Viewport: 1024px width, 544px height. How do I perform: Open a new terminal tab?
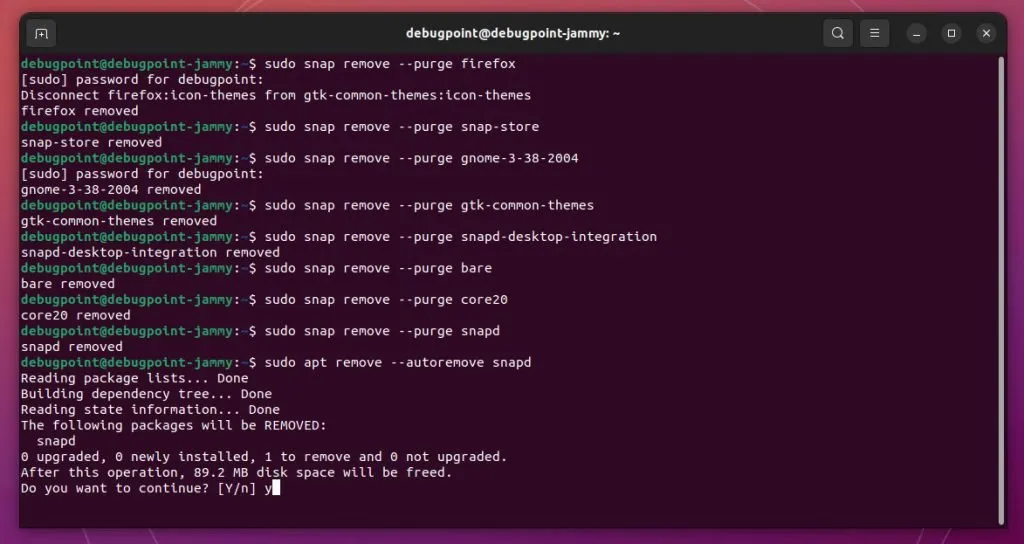point(41,33)
